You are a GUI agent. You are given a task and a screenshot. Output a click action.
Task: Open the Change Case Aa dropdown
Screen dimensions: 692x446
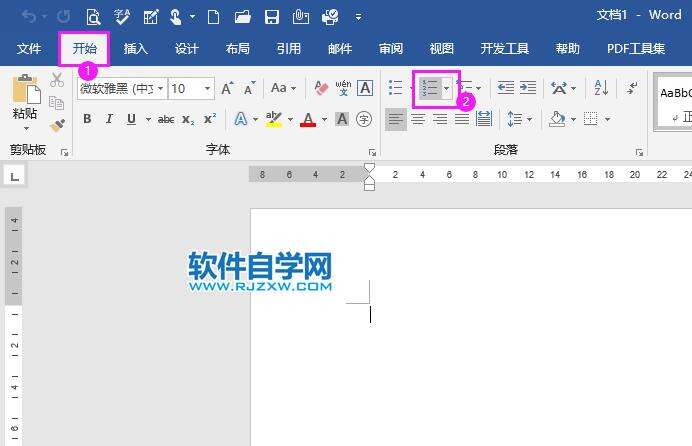[x=283, y=88]
